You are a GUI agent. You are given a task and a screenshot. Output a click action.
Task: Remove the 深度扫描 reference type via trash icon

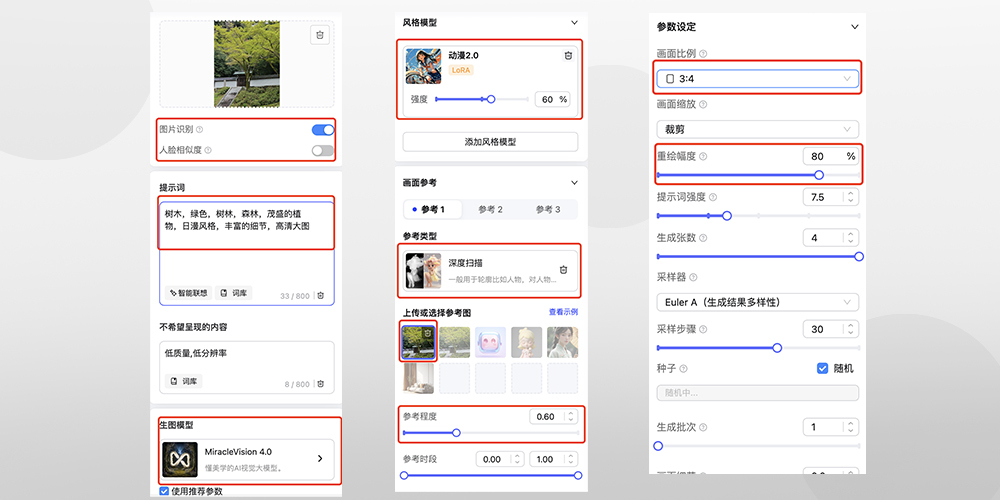point(564,270)
